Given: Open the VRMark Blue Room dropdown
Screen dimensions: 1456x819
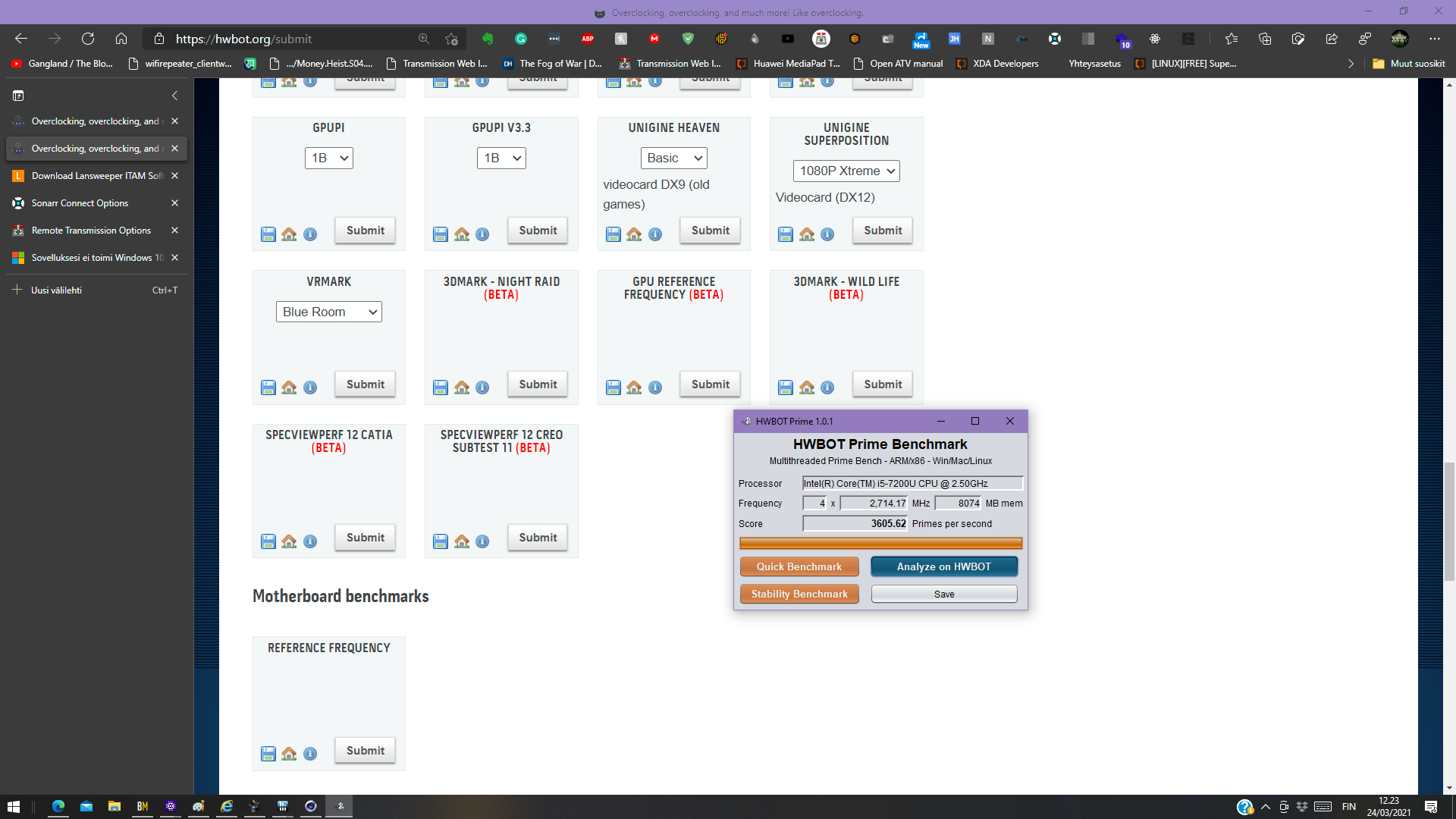Looking at the screenshot, I should pyautogui.click(x=329, y=312).
